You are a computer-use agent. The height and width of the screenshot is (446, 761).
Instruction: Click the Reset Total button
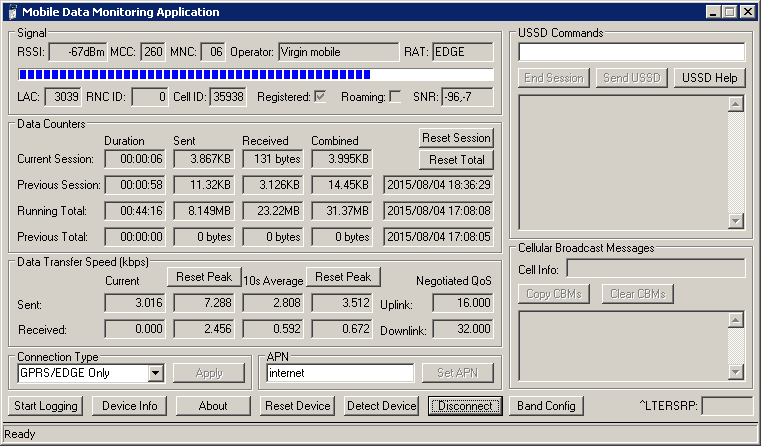tap(456, 160)
